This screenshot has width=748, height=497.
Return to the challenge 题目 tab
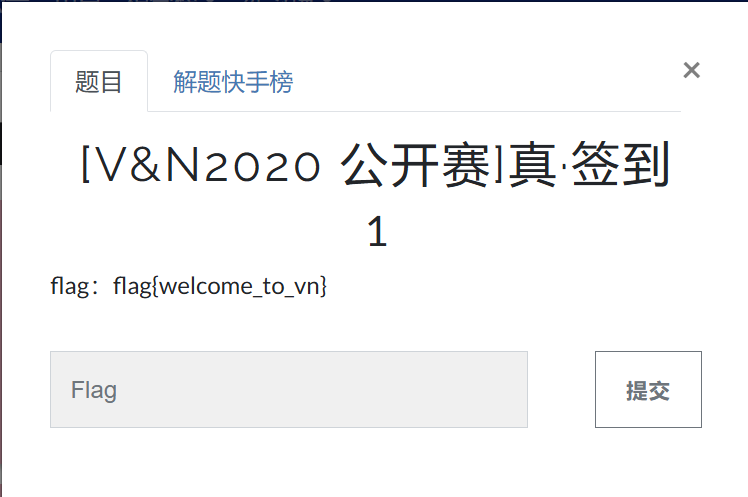click(99, 81)
